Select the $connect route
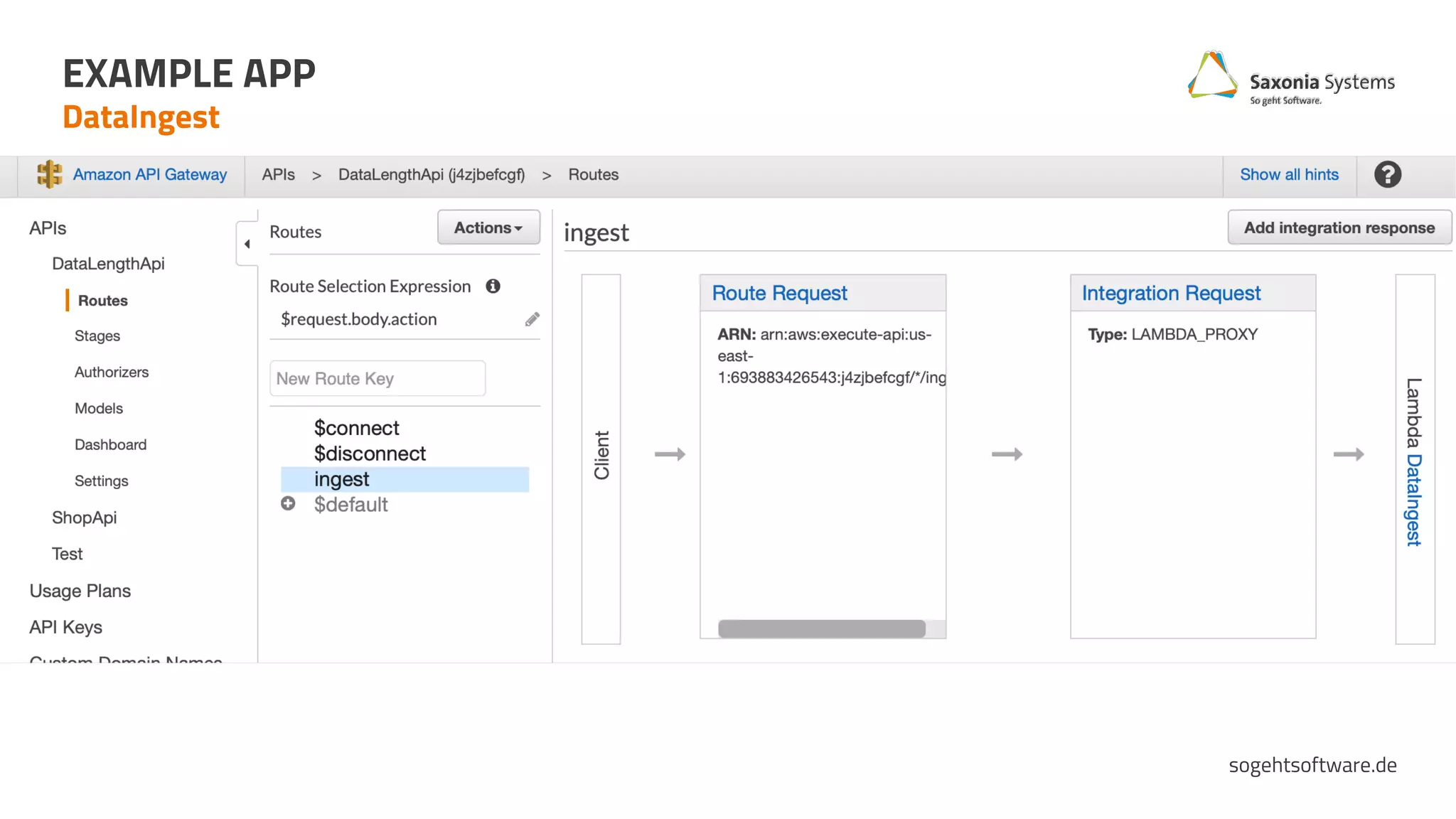The width and height of the screenshot is (1456, 819). pos(357,428)
